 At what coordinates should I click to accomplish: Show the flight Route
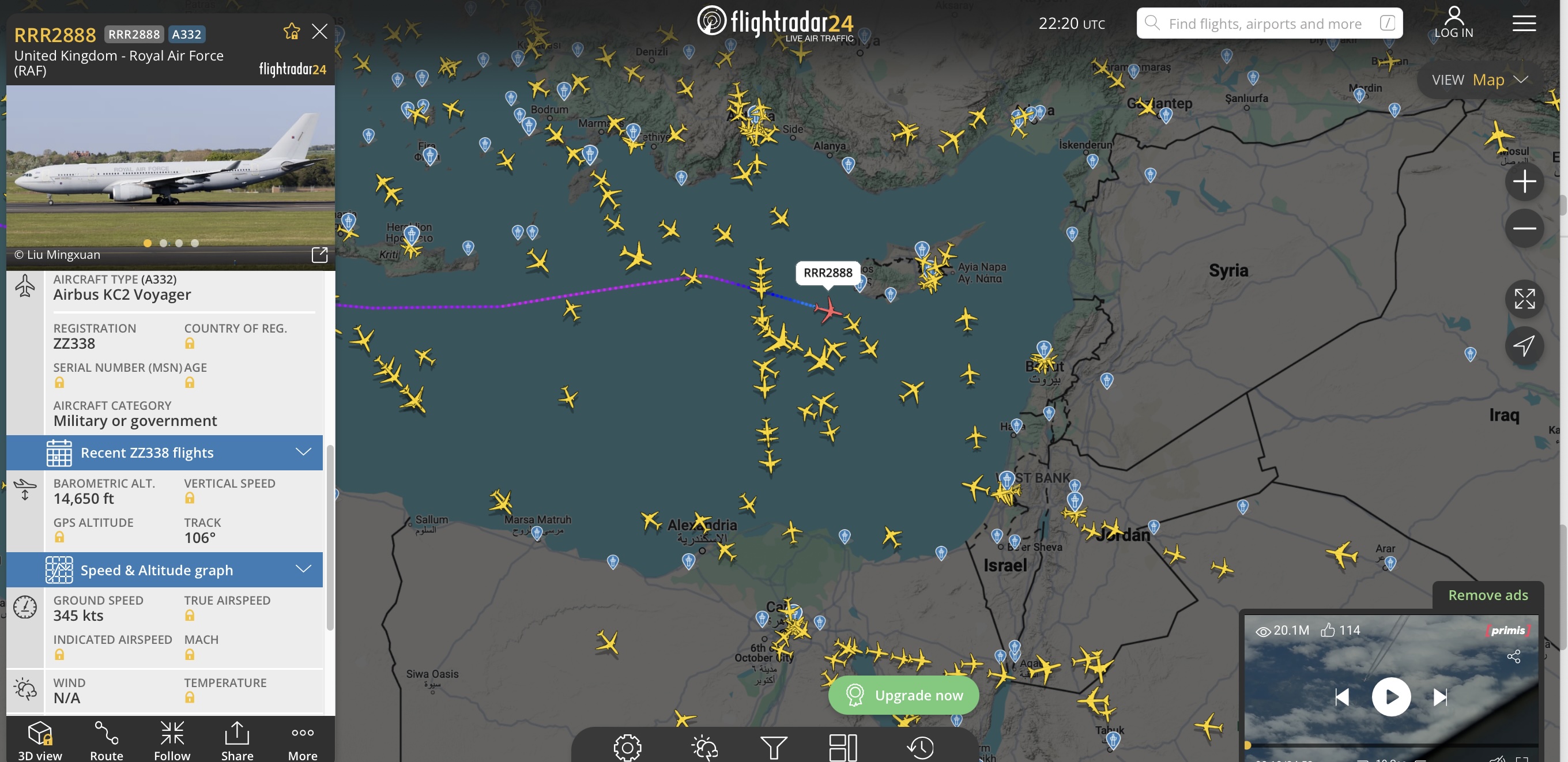pyautogui.click(x=107, y=740)
